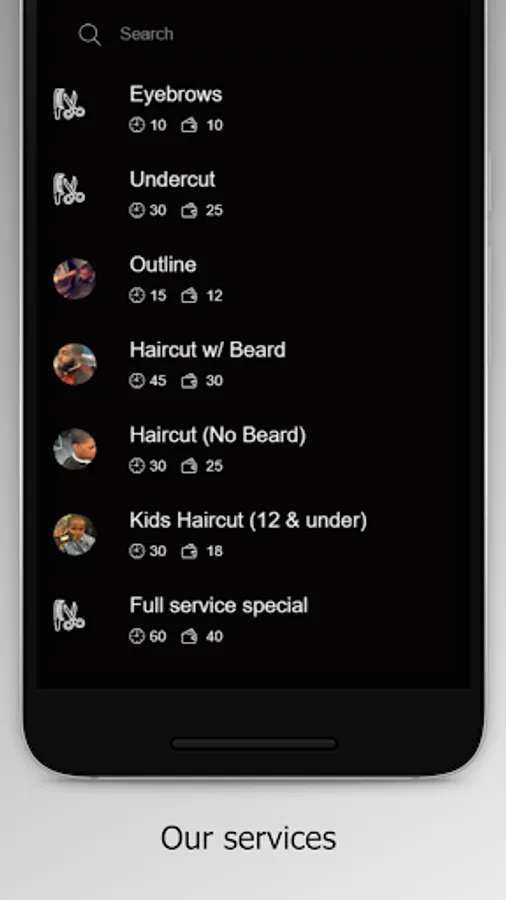Open the Haircut w/ Beard photo
The height and width of the screenshot is (900, 506).
[x=75, y=364]
